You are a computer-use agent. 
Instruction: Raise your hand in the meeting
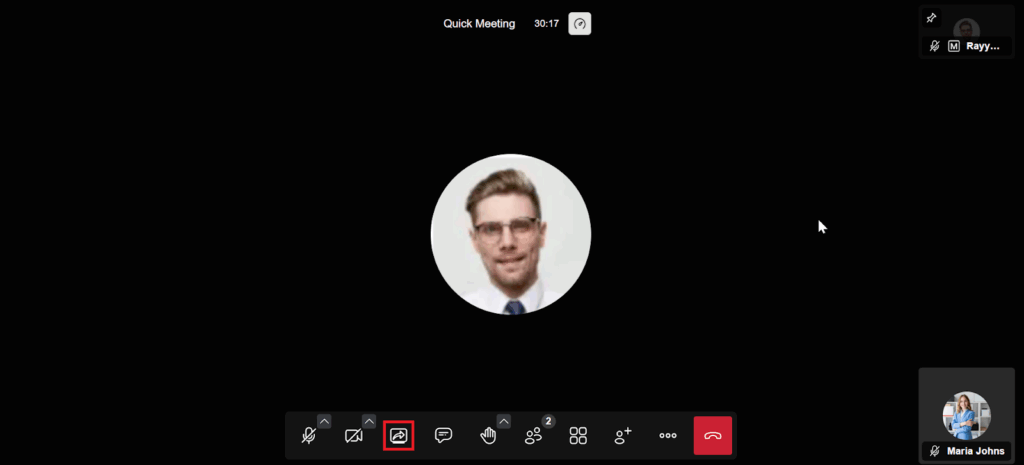[488, 436]
